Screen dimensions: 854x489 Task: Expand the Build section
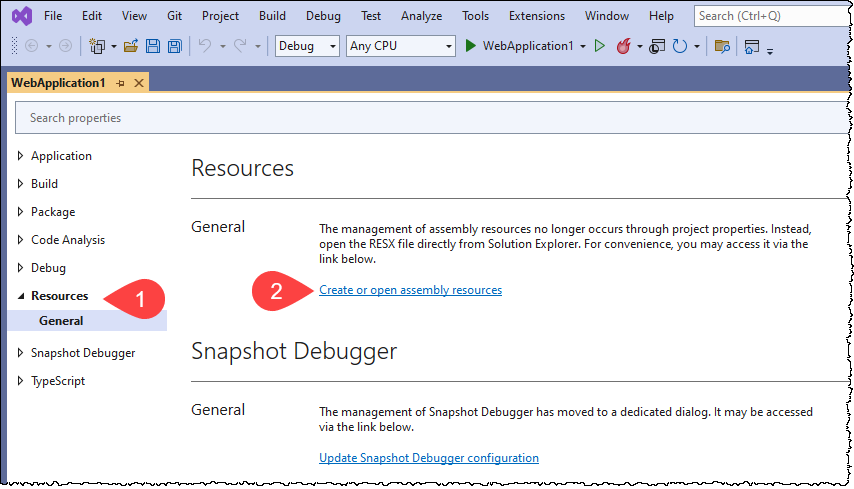[20, 184]
